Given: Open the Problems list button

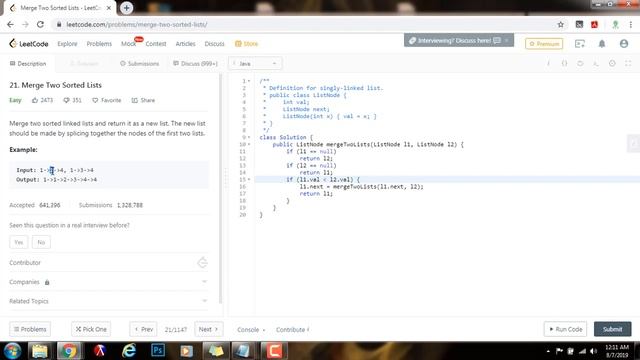Looking at the screenshot, I should [30, 329].
